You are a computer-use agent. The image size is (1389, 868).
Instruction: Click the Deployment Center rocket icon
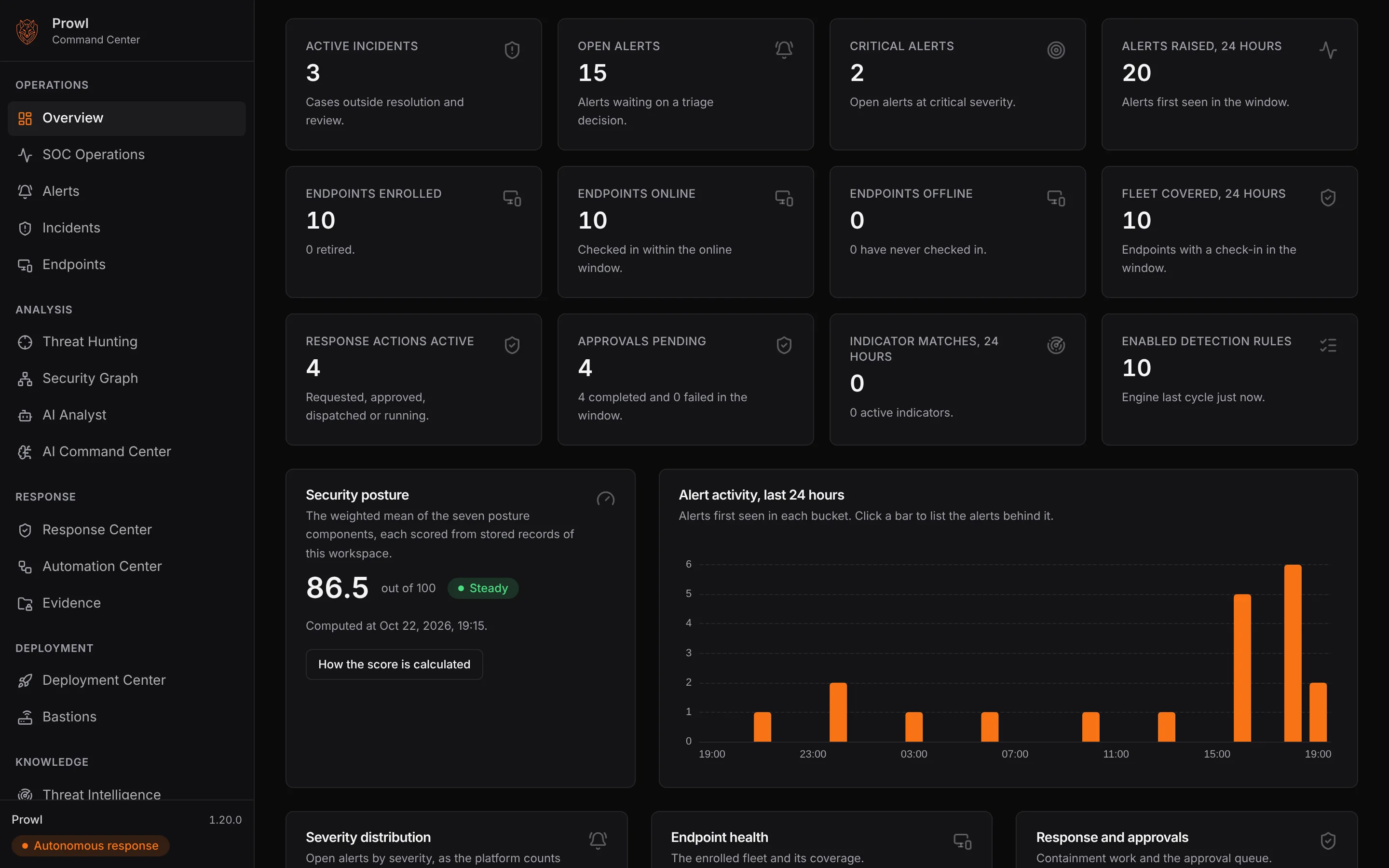point(25,681)
